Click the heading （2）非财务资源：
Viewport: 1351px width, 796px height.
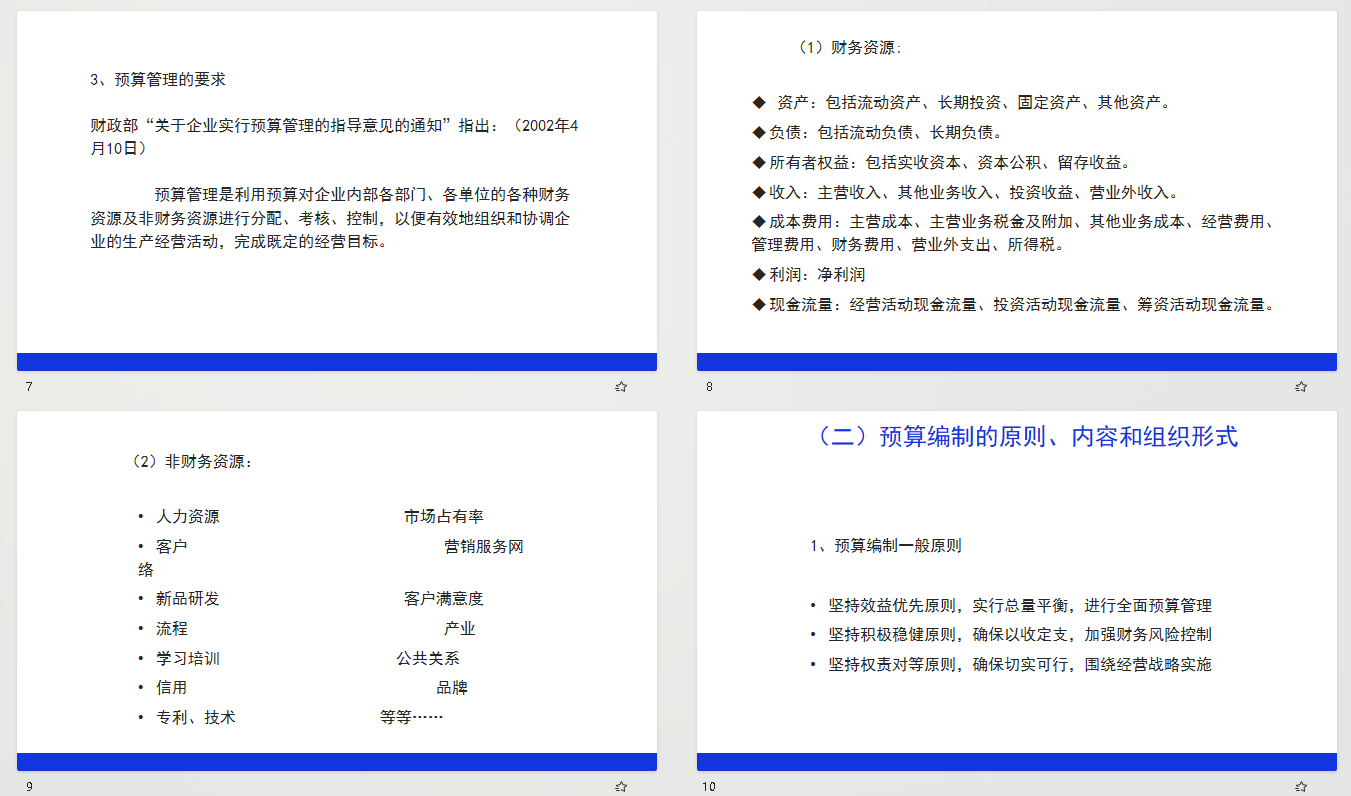(x=192, y=461)
